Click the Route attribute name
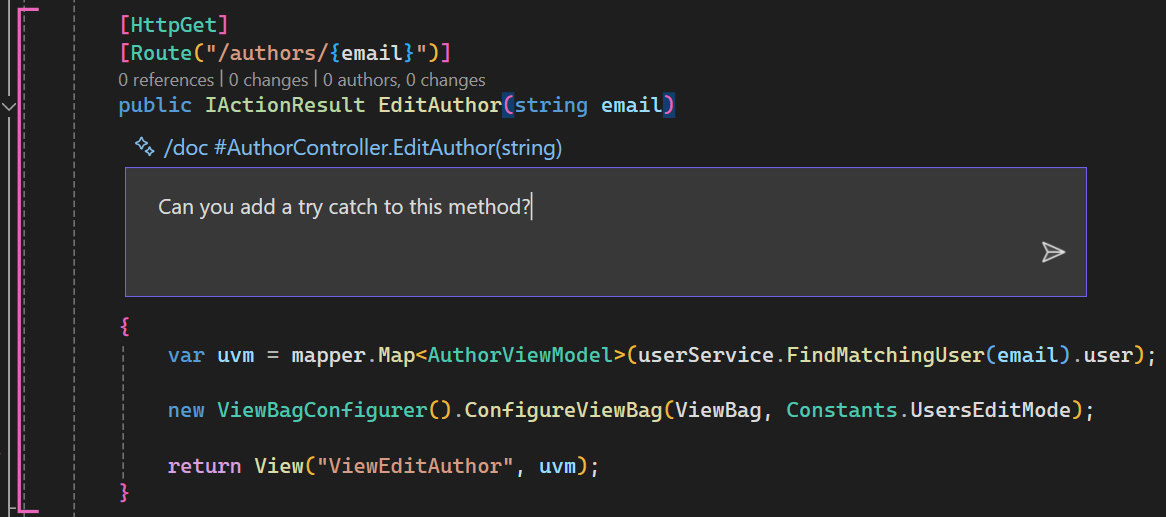The width and height of the screenshot is (1166, 517). (x=155, y=52)
